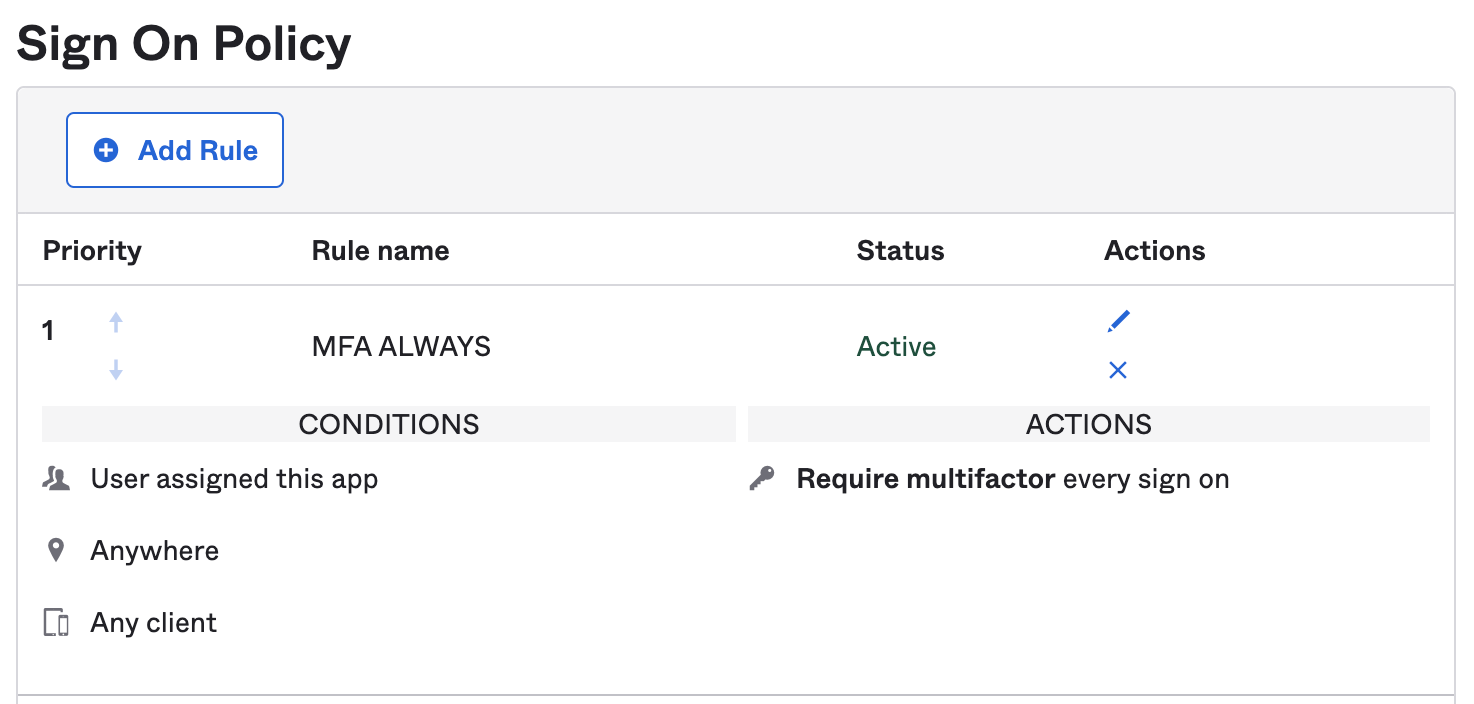The height and width of the screenshot is (704, 1474).
Task: Click the pencil icon to edit MFA ALWAYS rule
Action: 1117,320
